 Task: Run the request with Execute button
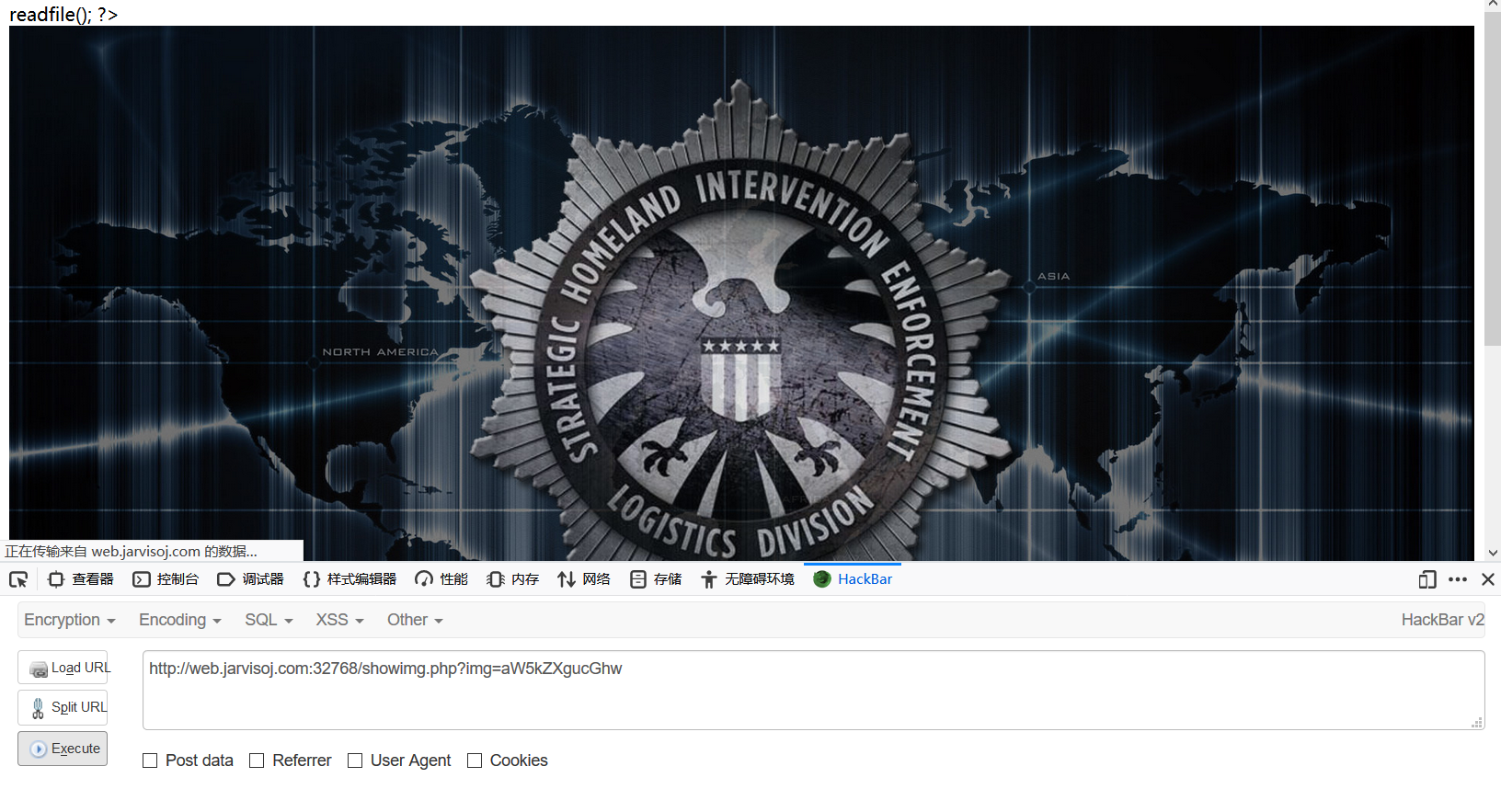click(63, 749)
